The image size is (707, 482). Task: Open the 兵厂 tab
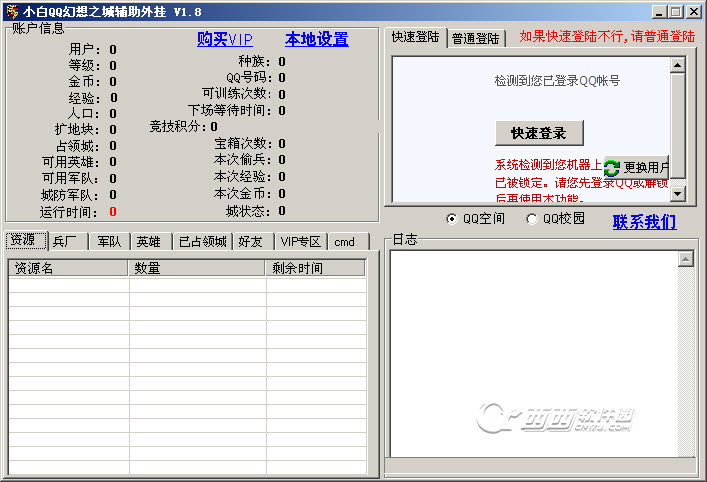tap(68, 242)
